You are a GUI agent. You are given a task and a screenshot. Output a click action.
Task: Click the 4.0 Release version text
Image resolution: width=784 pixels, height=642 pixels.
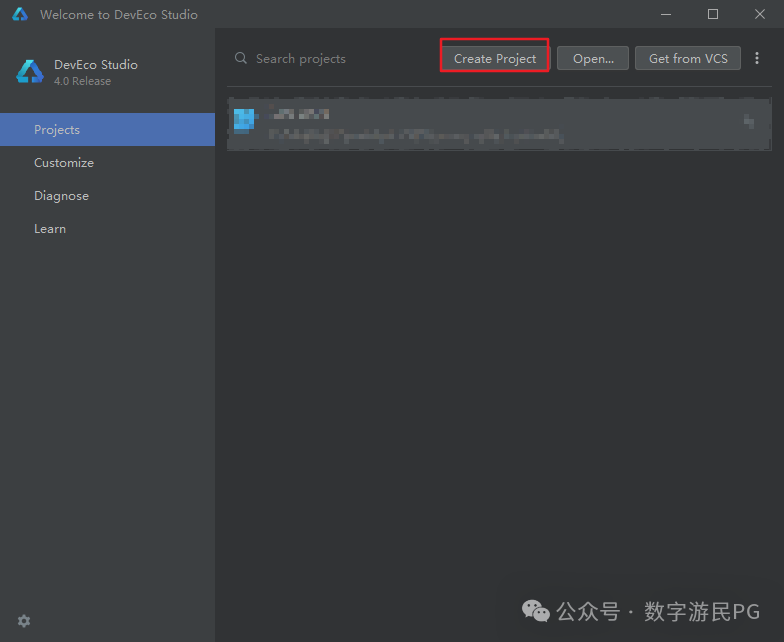coord(82,81)
